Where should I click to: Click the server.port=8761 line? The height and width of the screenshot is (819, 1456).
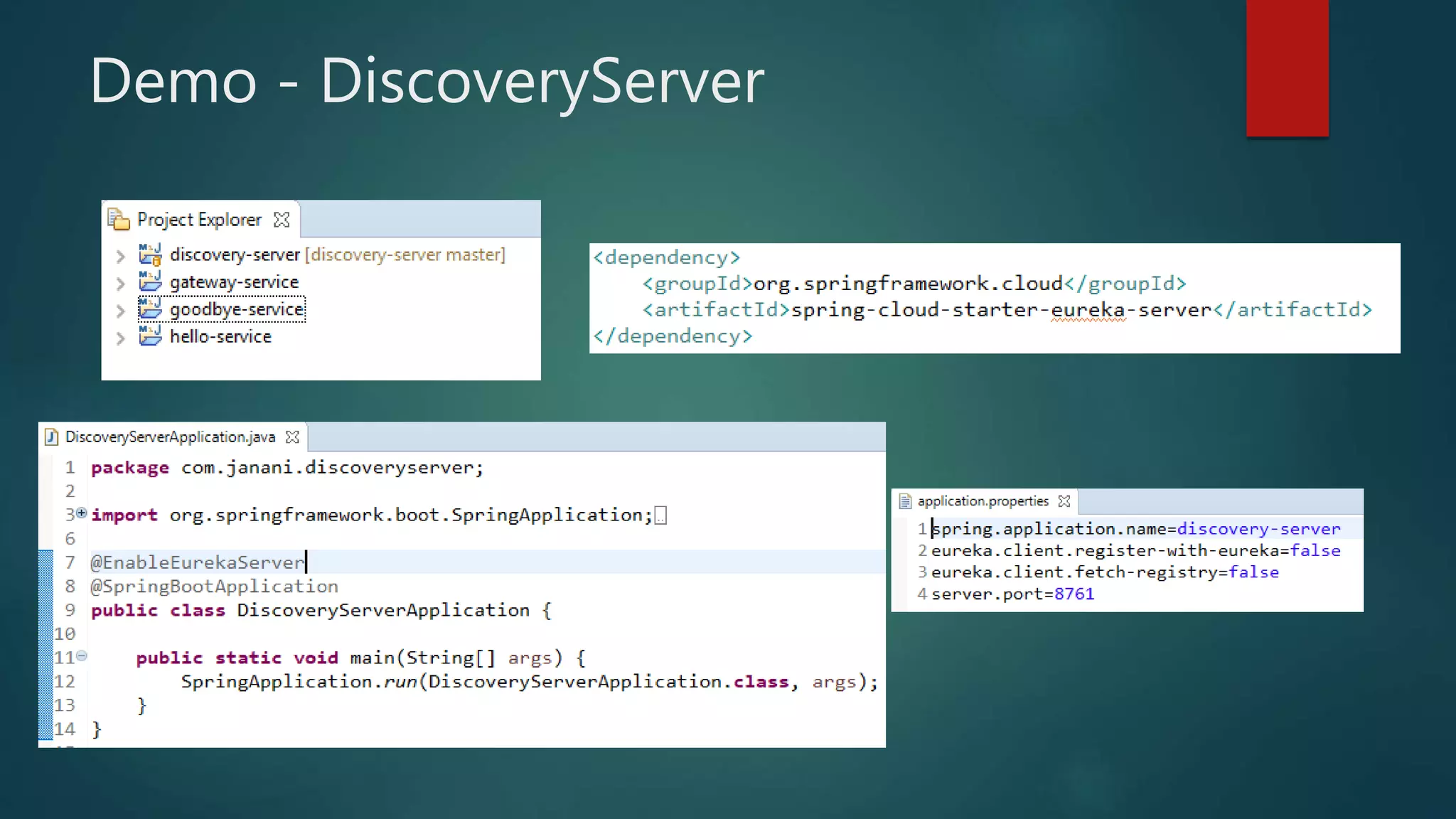point(1012,594)
